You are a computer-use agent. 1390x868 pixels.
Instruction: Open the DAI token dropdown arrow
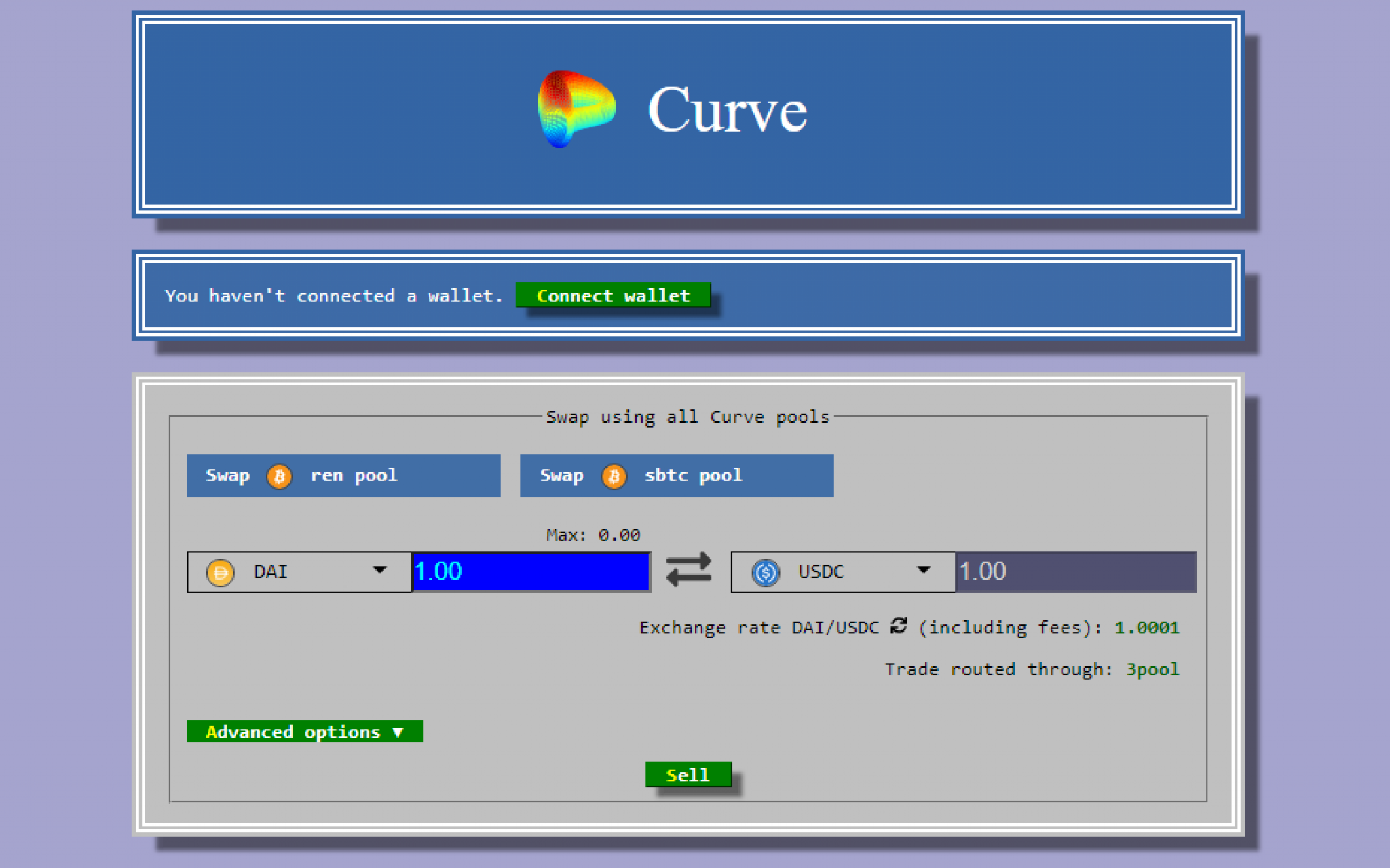[379, 570]
